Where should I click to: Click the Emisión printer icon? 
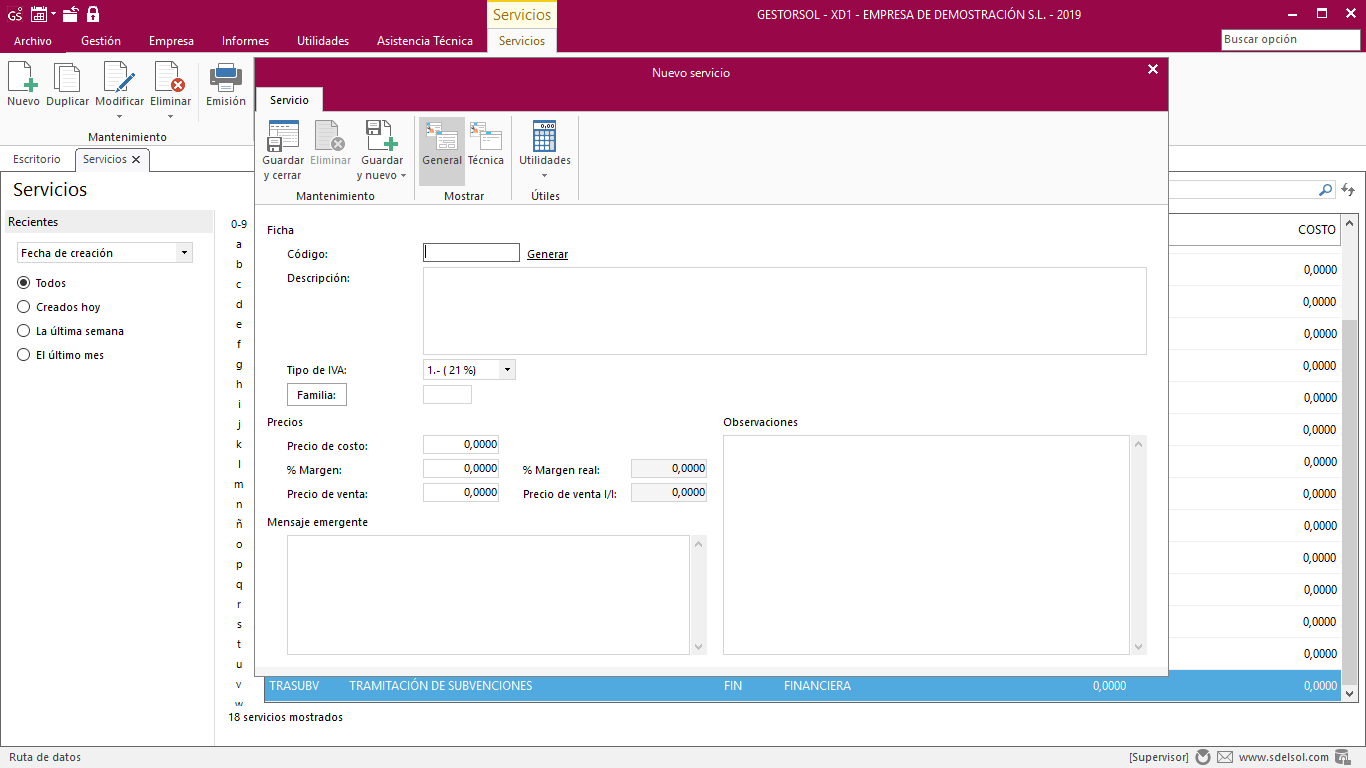click(x=225, y=78)
